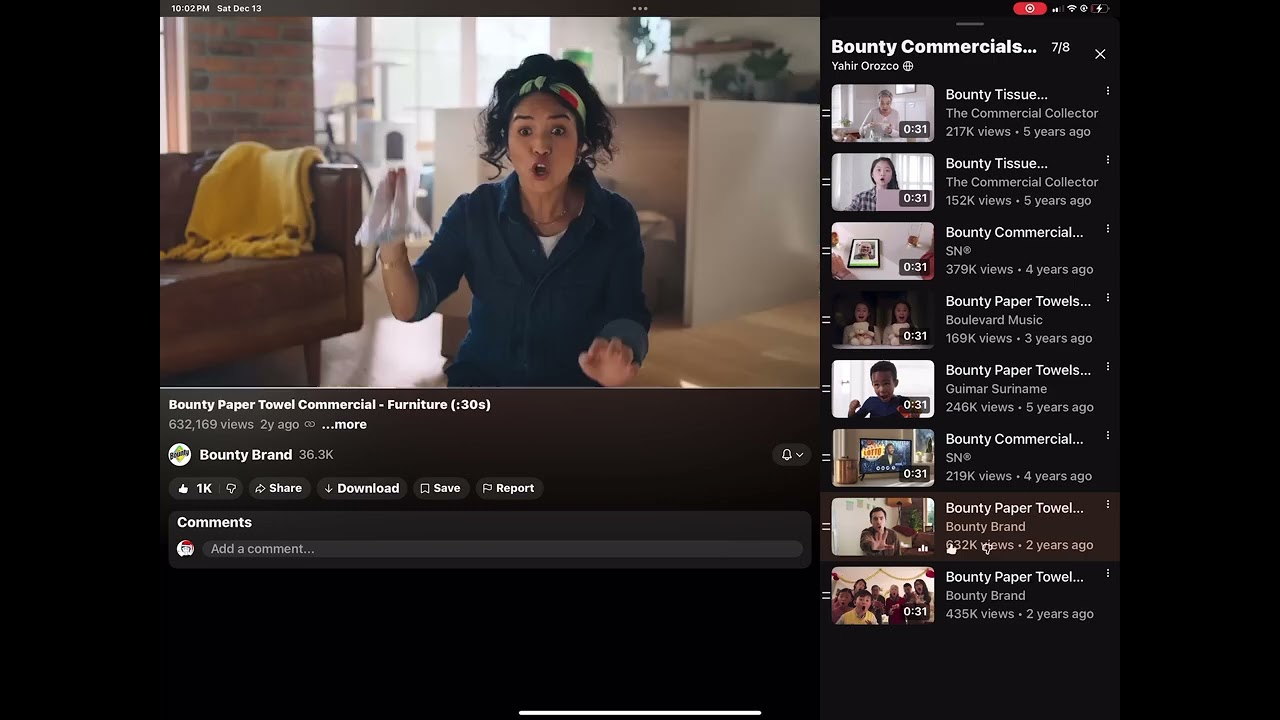Tap the battery status icon
Viewport: 1280px width, 720px height.
pyautogui.click(x=1099, y=8)
